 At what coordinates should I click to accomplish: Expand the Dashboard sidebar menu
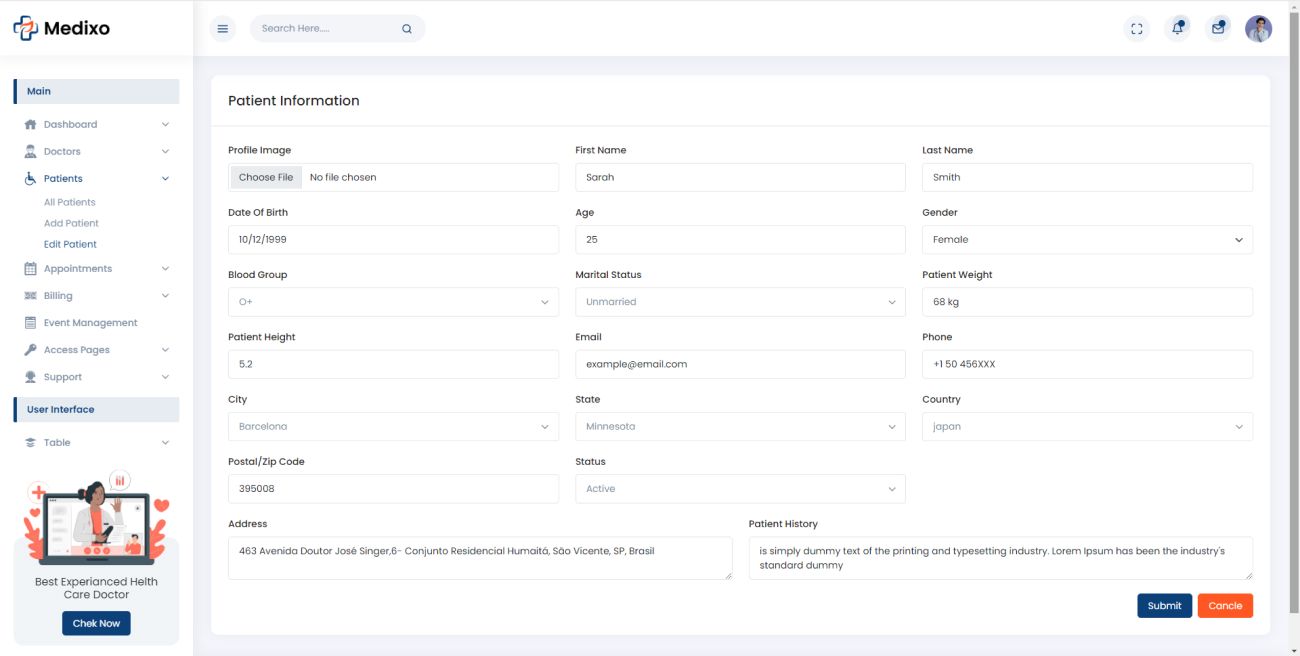tap(96, 125)
